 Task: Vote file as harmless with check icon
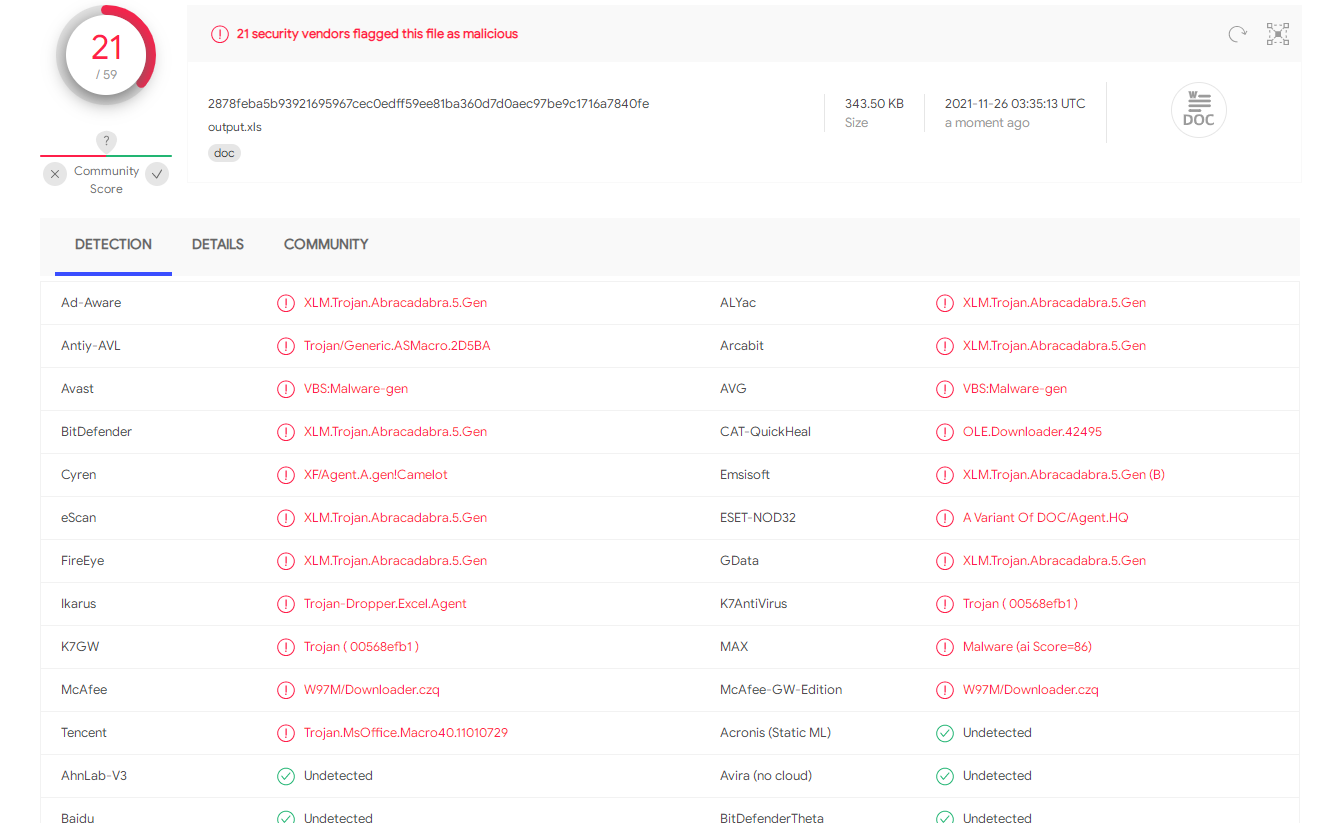tap(157, 174)
